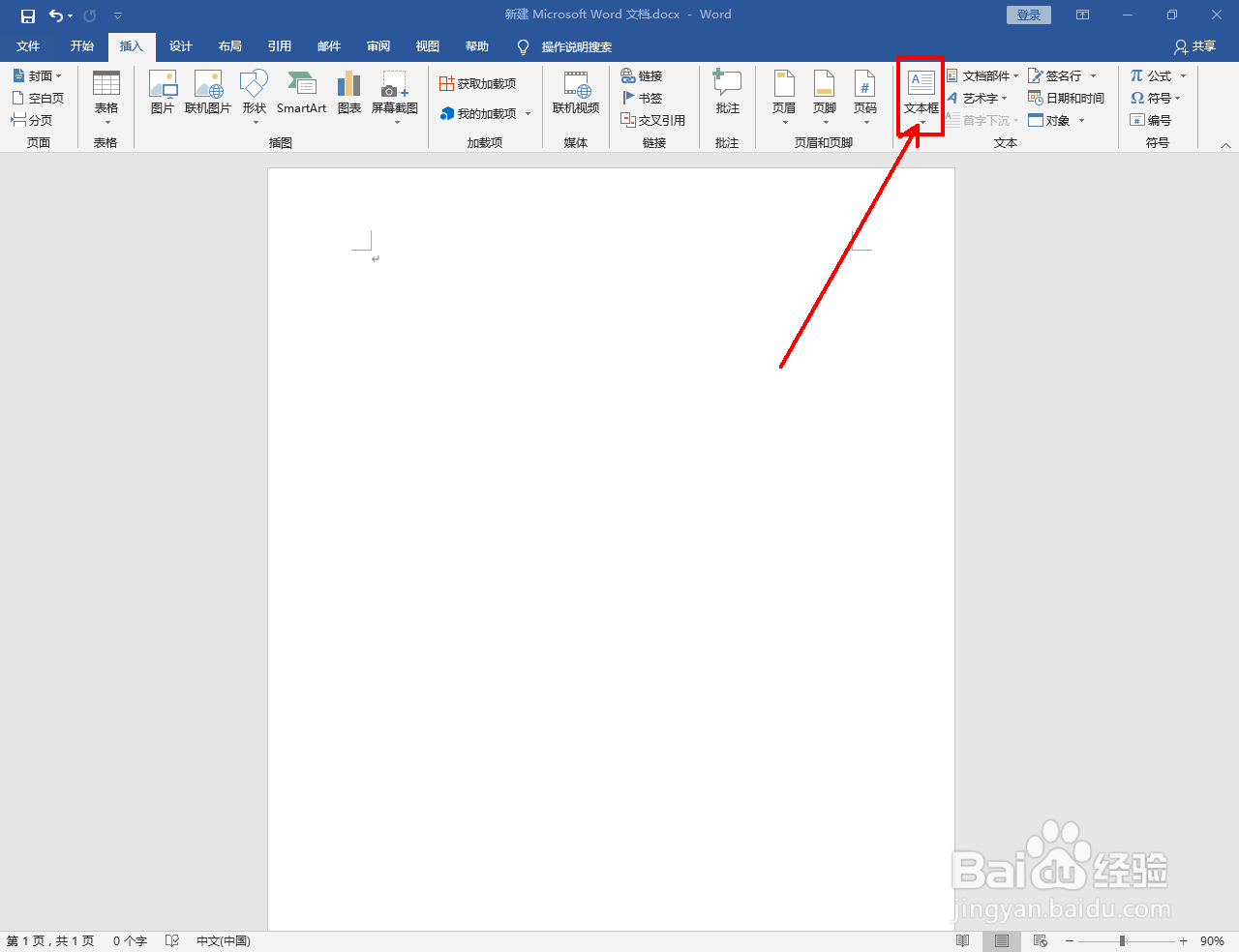Collapse the ribbon with the chevron

(x=1225, y=143)
